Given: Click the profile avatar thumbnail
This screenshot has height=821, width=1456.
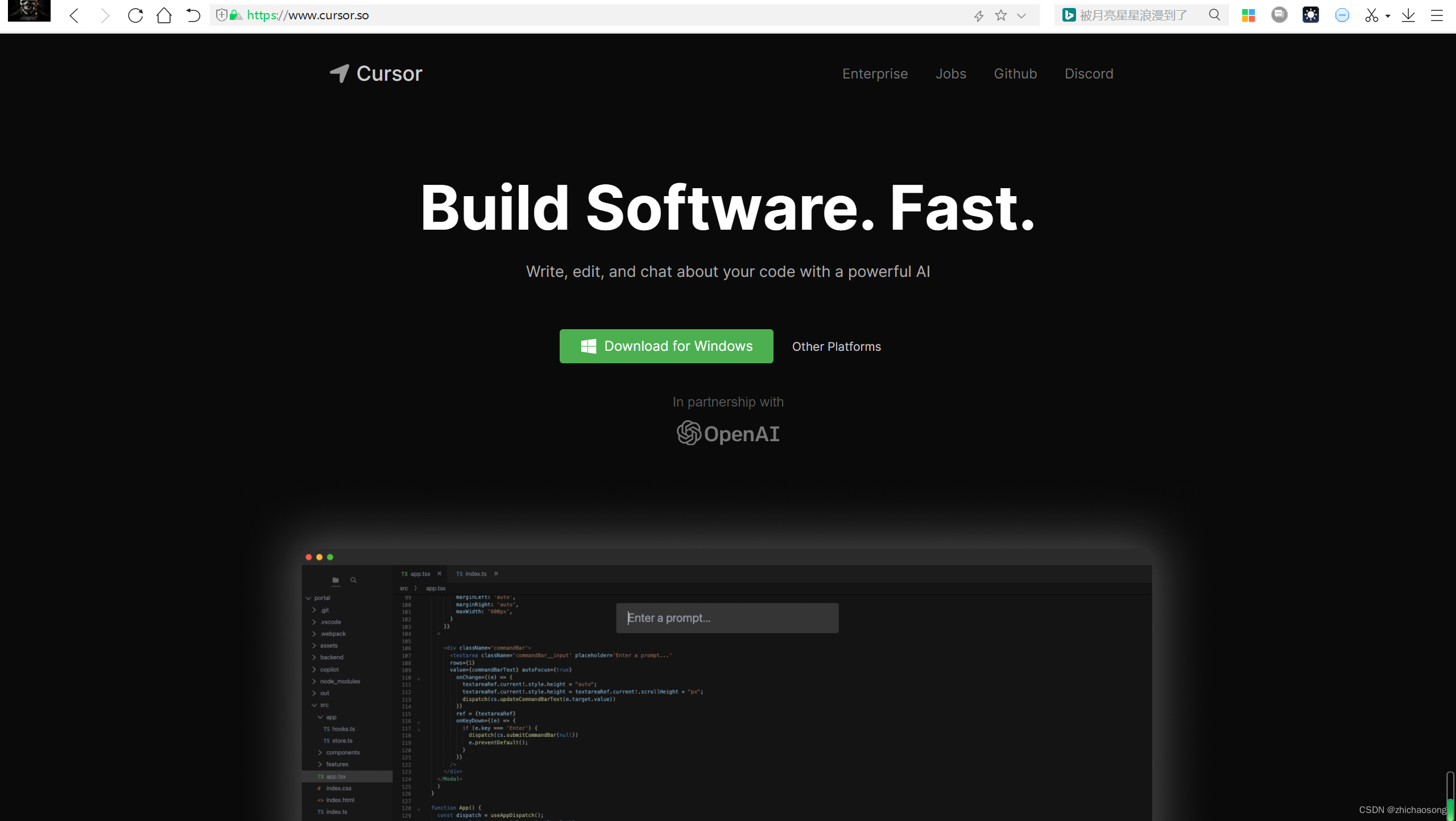Looking at the screenshot, I should (29, 11).
